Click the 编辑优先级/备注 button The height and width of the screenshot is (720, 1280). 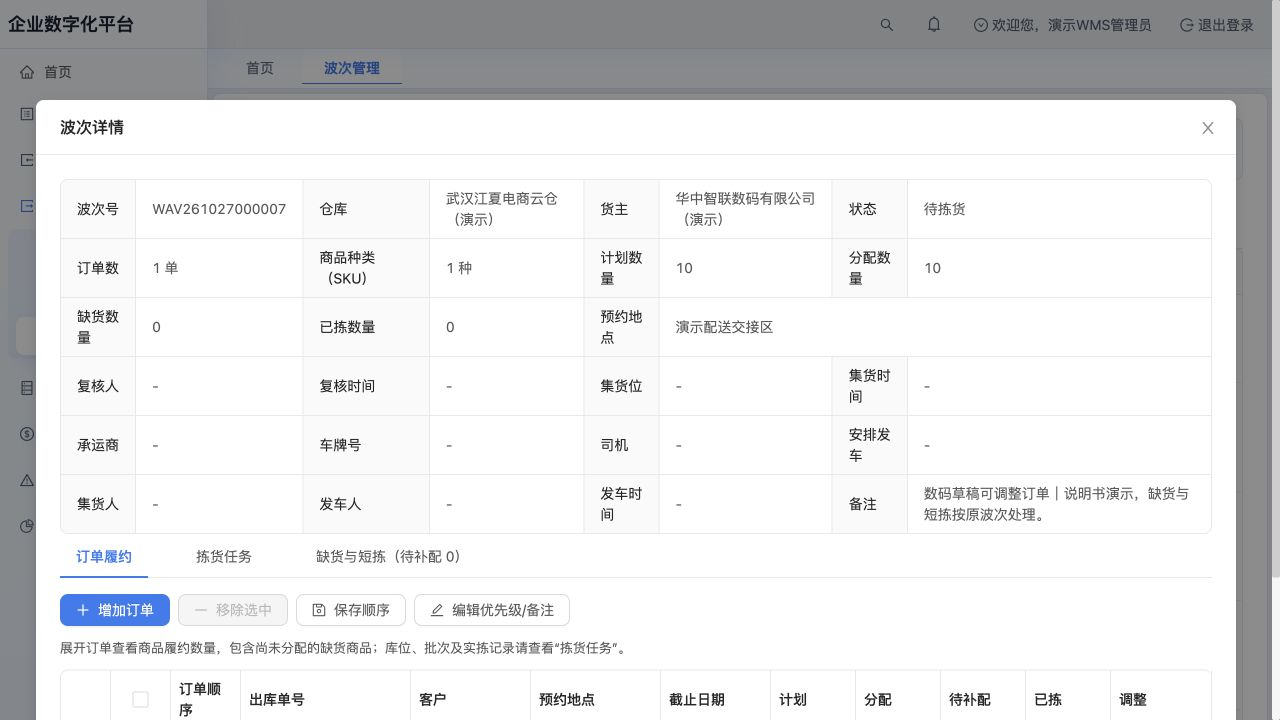pos(492,610)
